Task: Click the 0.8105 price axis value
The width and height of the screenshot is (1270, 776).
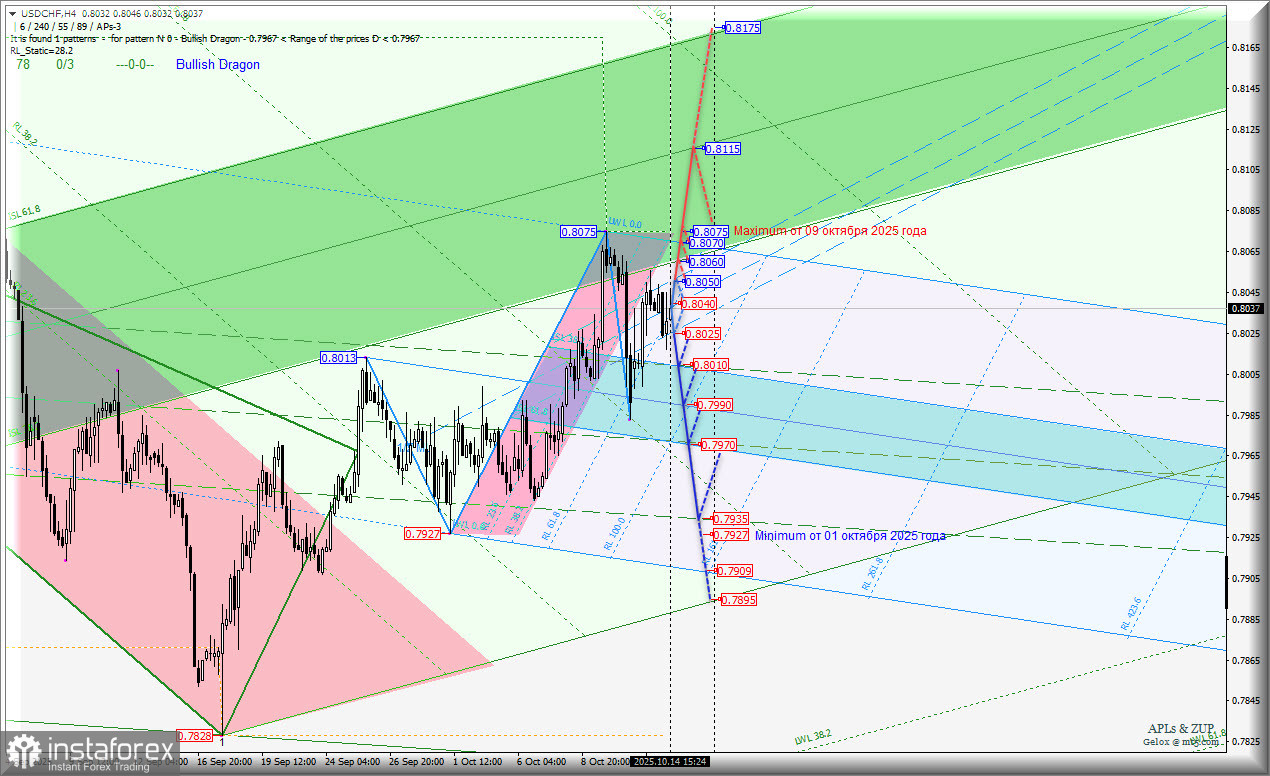Action: (1246, 170)
